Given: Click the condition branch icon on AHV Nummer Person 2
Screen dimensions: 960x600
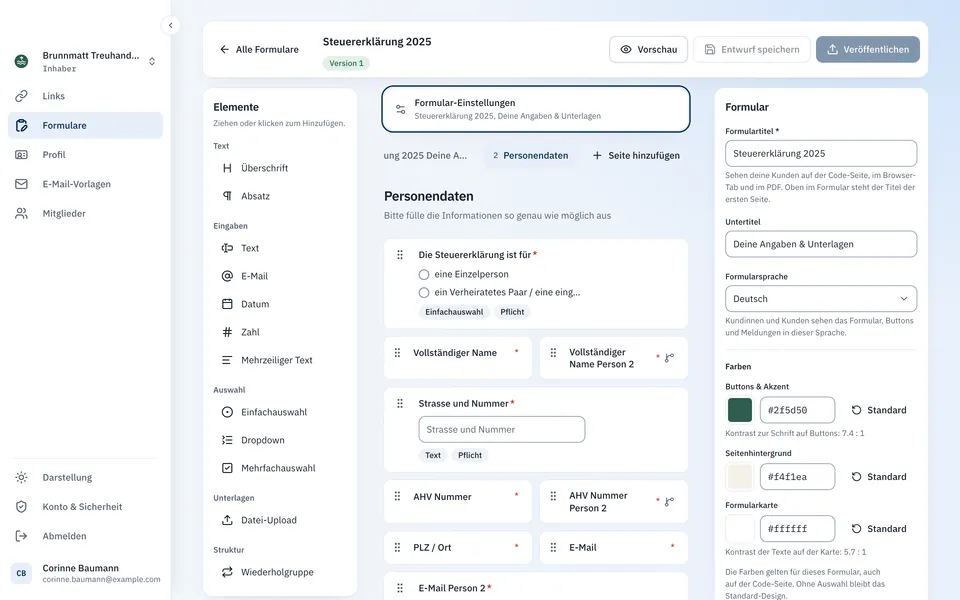Looking at the screenshot, I should coord(669,501).
